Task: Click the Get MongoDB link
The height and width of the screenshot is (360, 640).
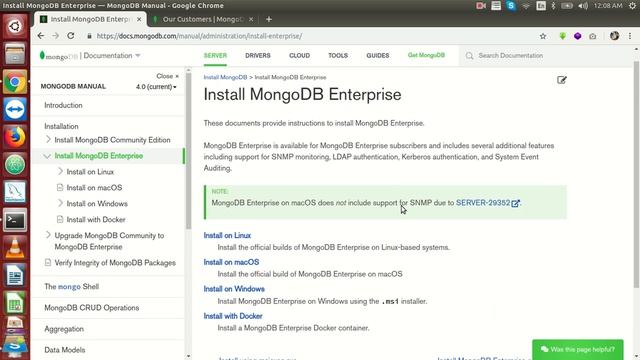Action: [x=426, y=55]
